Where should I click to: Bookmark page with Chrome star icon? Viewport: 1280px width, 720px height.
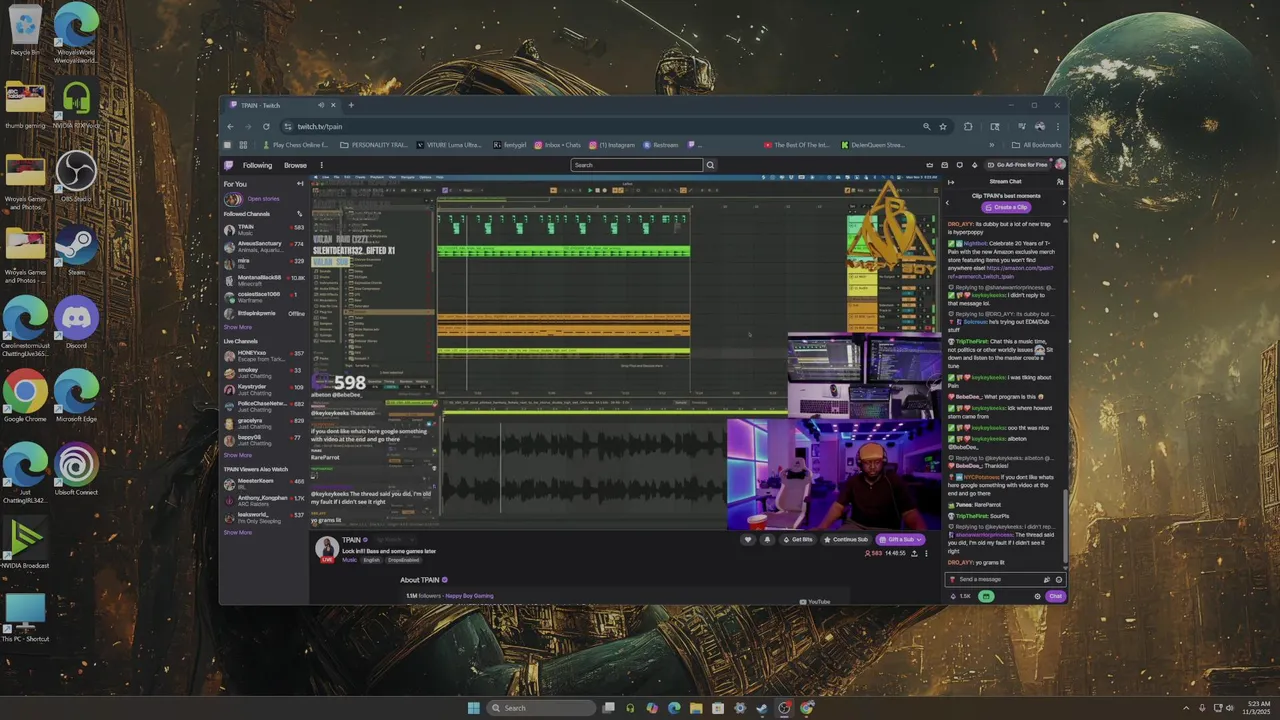[x=943, y=127]
